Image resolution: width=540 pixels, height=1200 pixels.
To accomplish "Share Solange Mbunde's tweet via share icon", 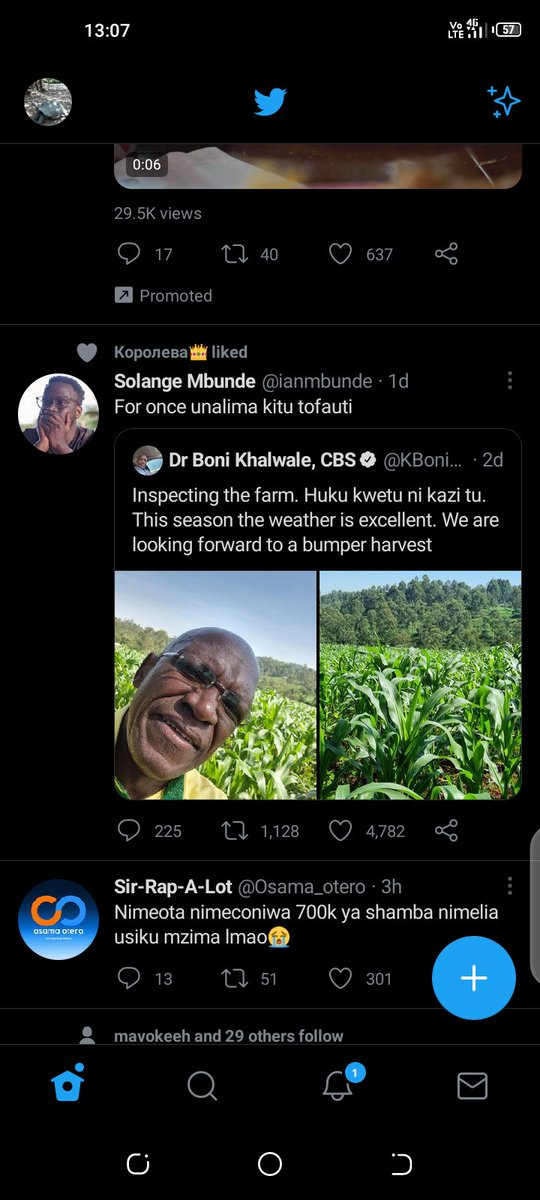I will 446,830.
